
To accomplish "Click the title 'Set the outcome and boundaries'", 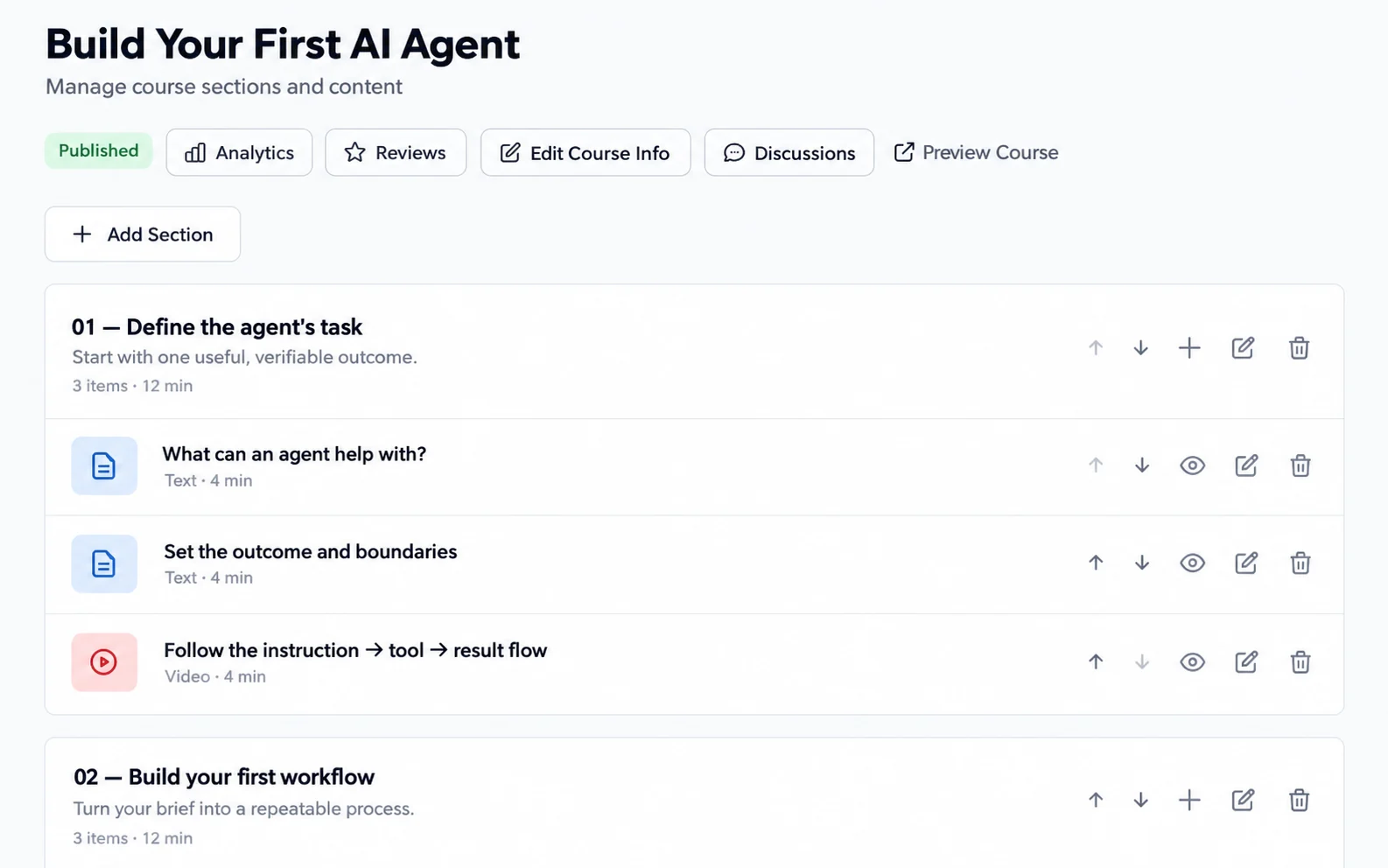I will (x=311, y=551).
